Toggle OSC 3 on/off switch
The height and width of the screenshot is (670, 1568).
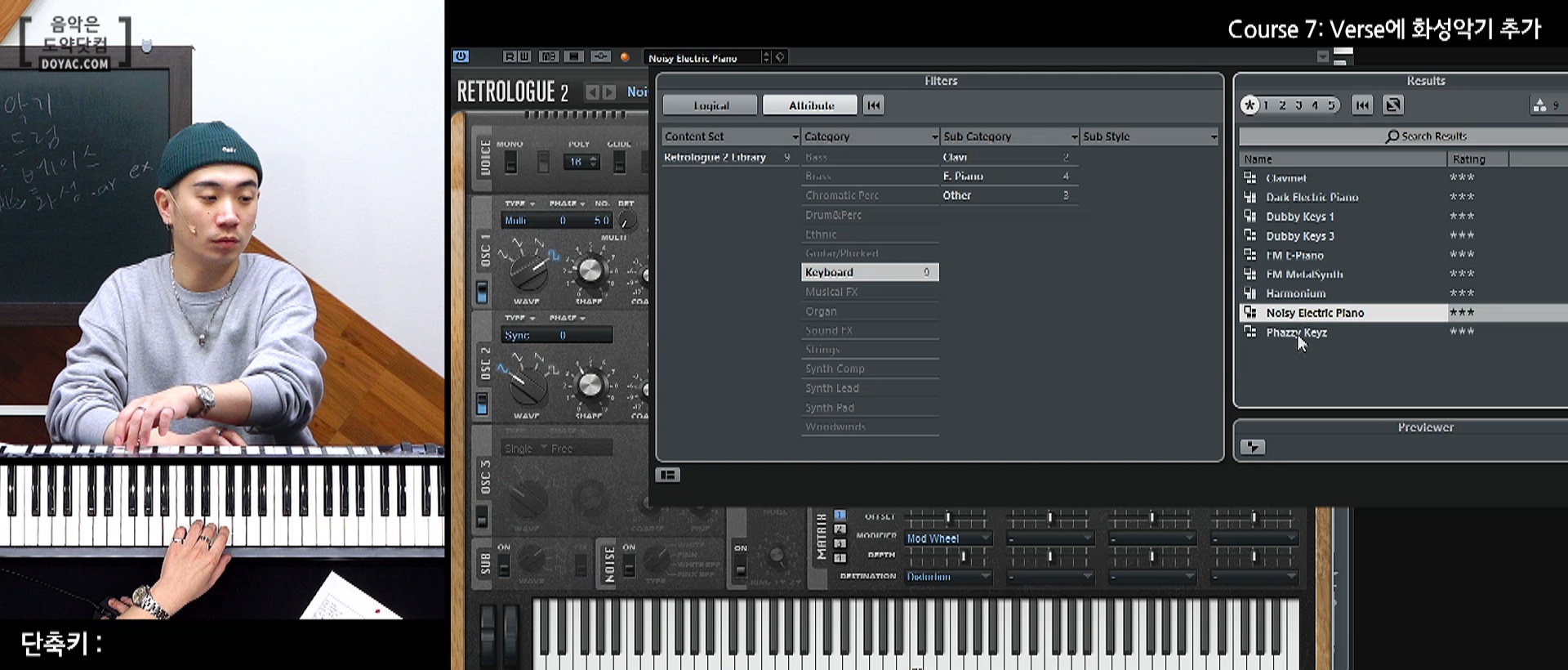tap(482, 516)
